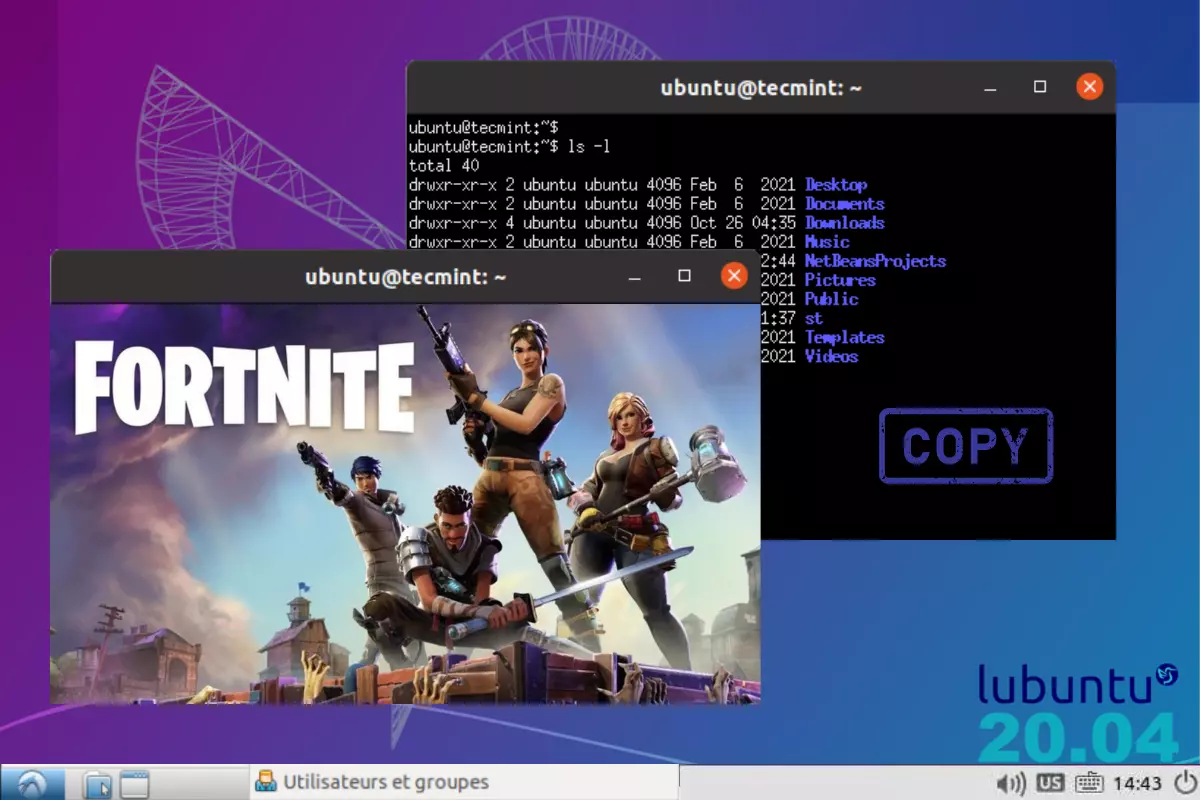This screenshot has width=1200, height=800.
Task: Click the Documents directory in terminal listing
Action: 845,204
